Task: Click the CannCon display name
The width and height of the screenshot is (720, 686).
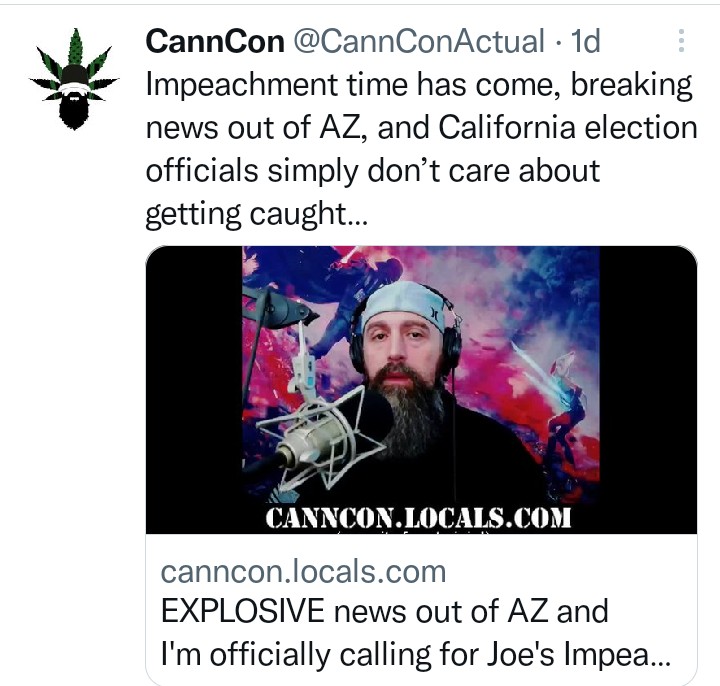Action: [215, 41]
